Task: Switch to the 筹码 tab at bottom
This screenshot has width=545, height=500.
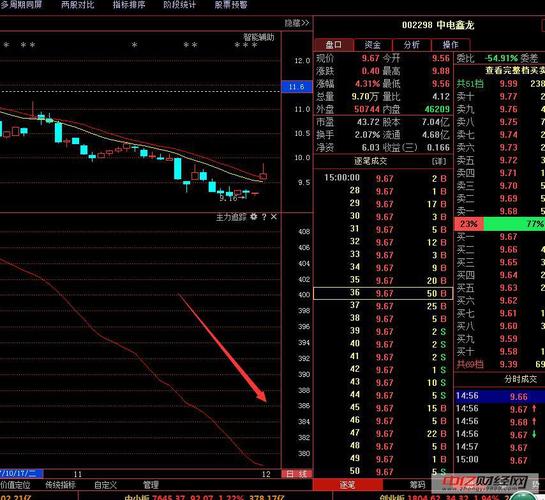Action: pos(417,484)
